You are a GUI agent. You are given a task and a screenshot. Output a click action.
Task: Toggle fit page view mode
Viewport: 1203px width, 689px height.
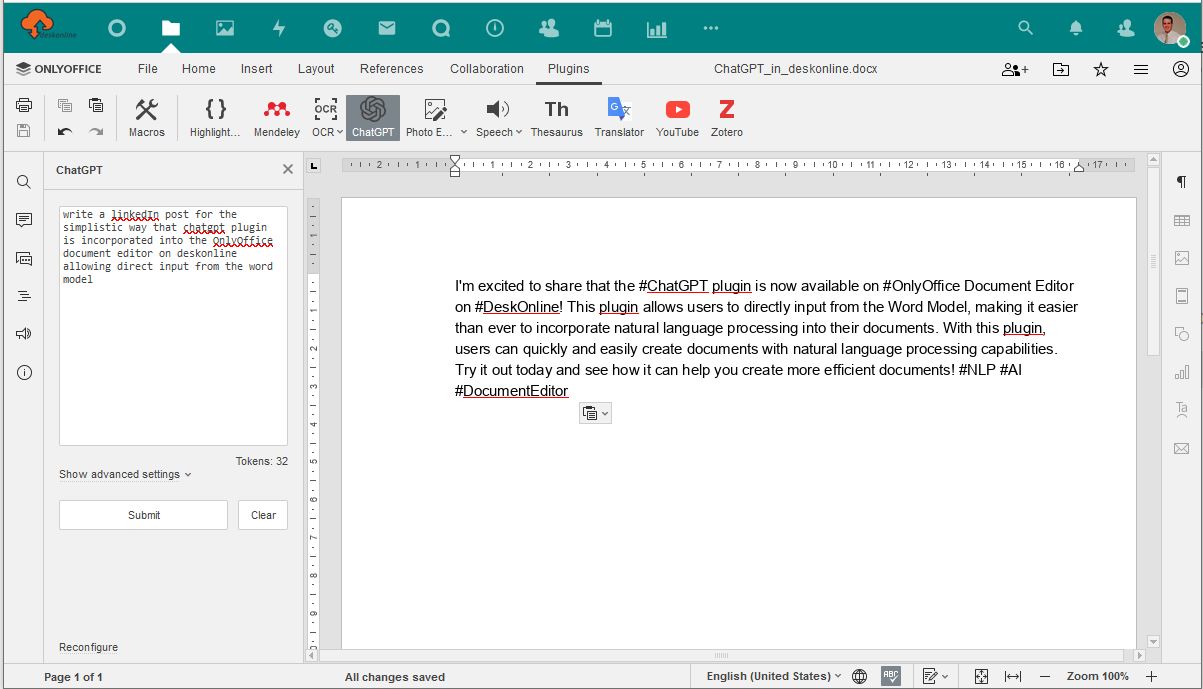(x=981, y=675)
